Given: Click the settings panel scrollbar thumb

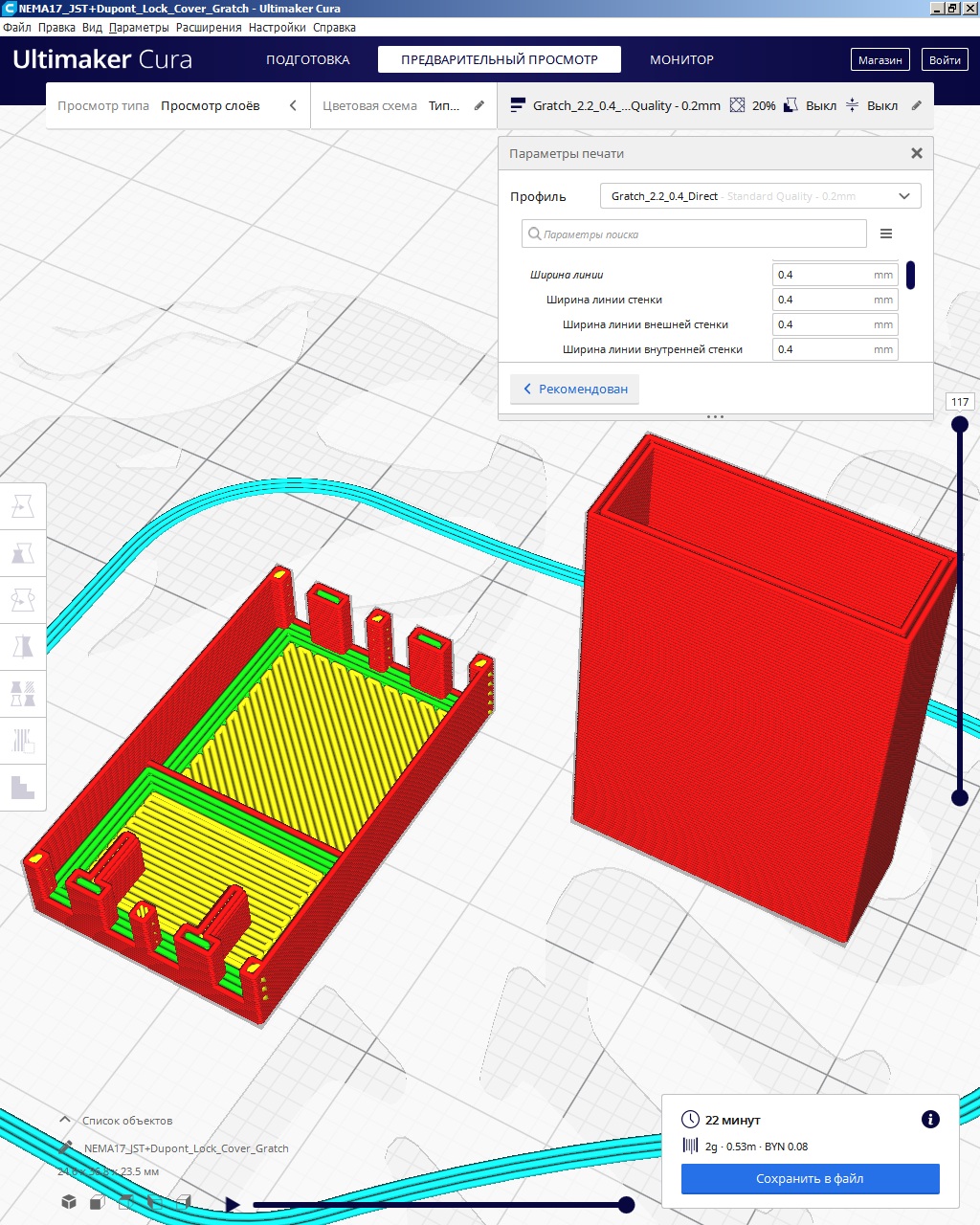Looking at the screenshot, I should click(x=910, y=275).
